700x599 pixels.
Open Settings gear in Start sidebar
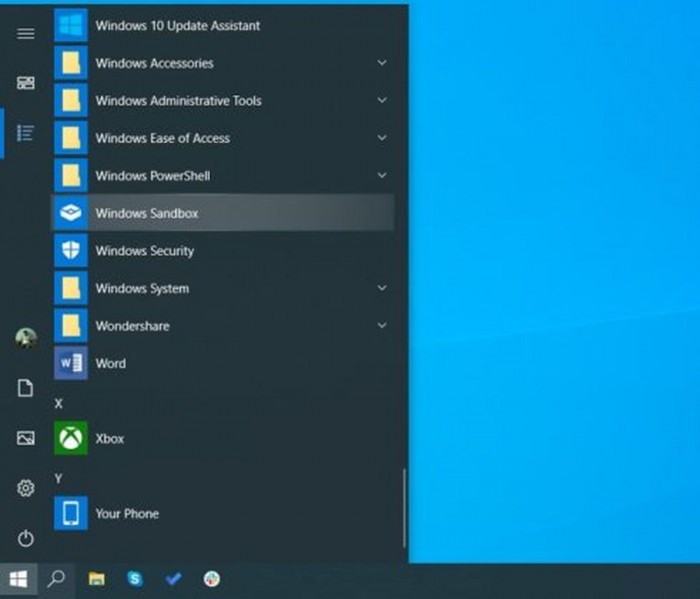coord(26,488)
